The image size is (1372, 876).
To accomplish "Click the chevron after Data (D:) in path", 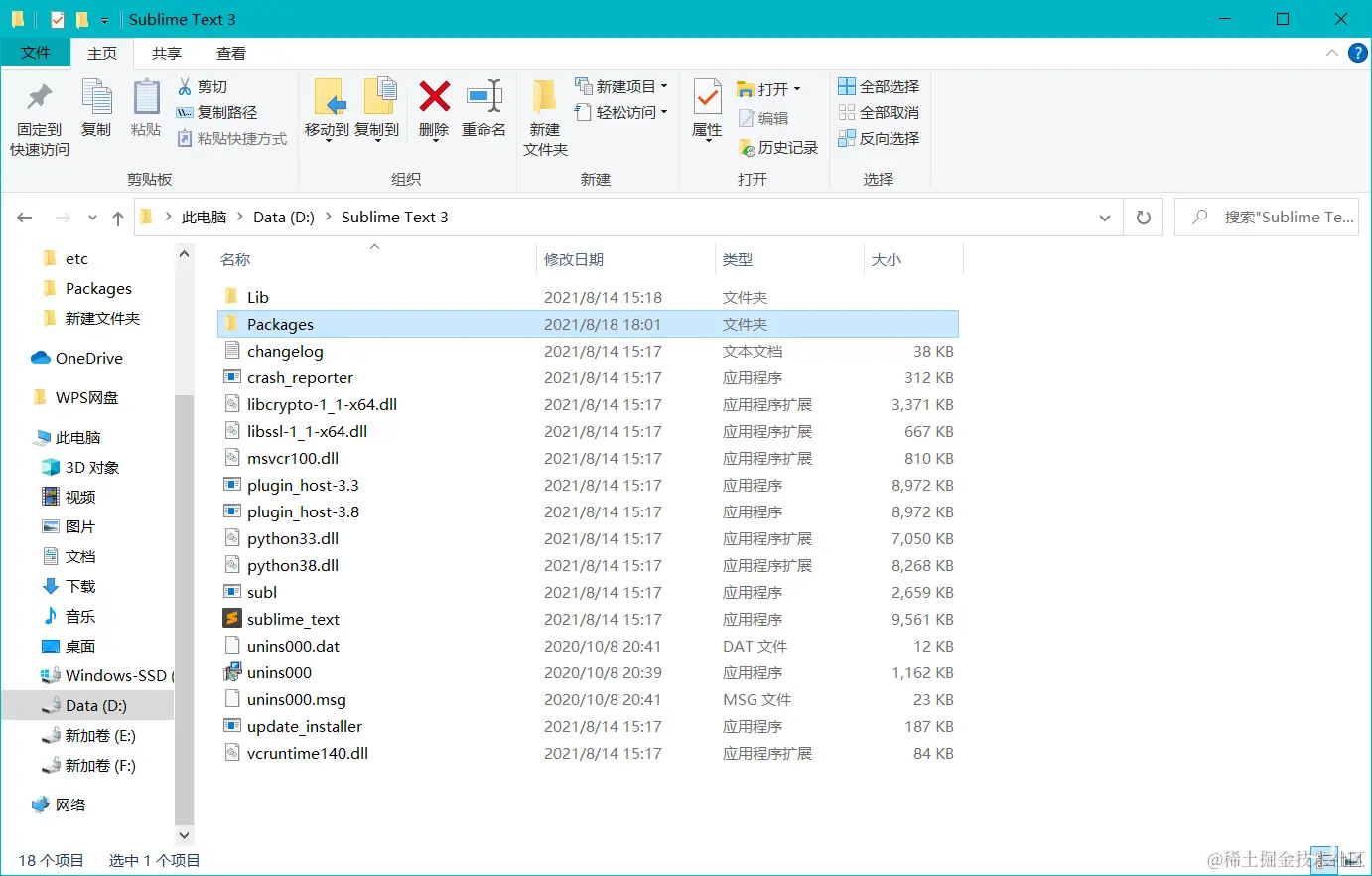I will [329, 217].
